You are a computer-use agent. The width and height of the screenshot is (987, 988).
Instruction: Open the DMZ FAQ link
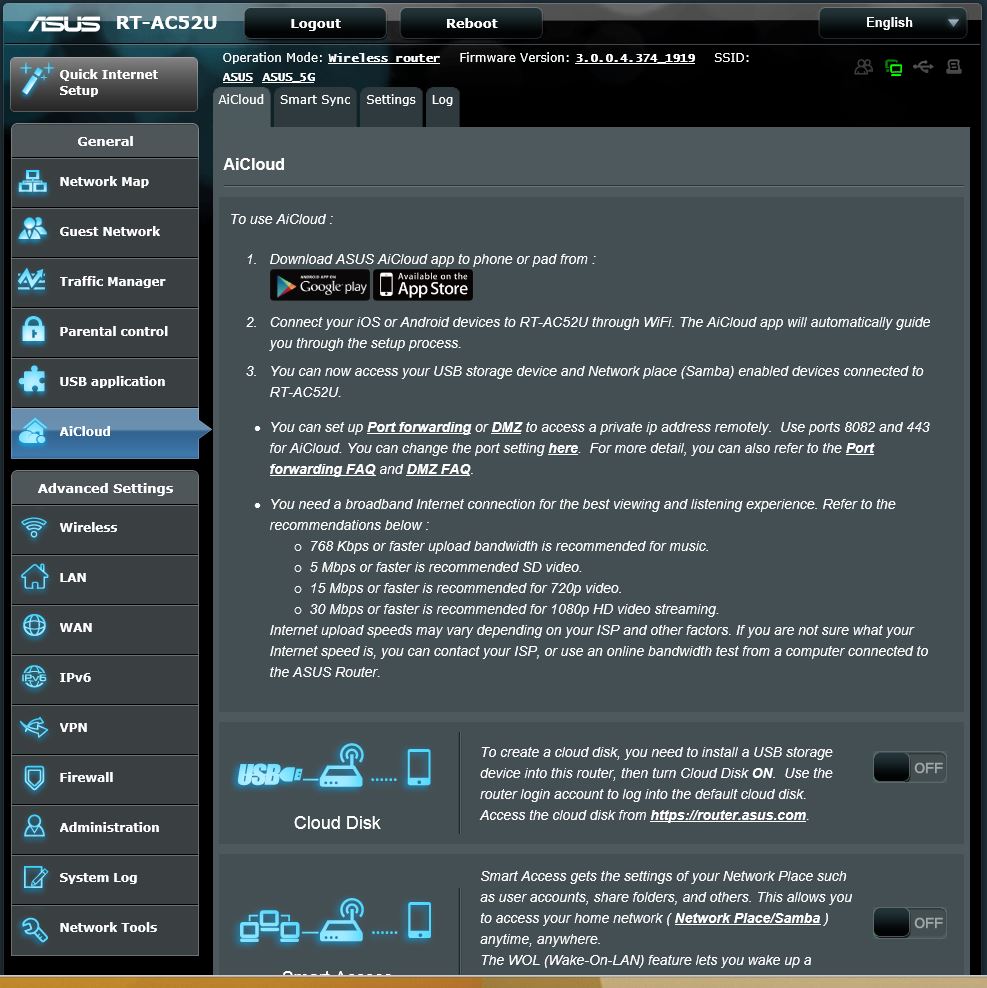pyautogui.click(x=439, y=469)
